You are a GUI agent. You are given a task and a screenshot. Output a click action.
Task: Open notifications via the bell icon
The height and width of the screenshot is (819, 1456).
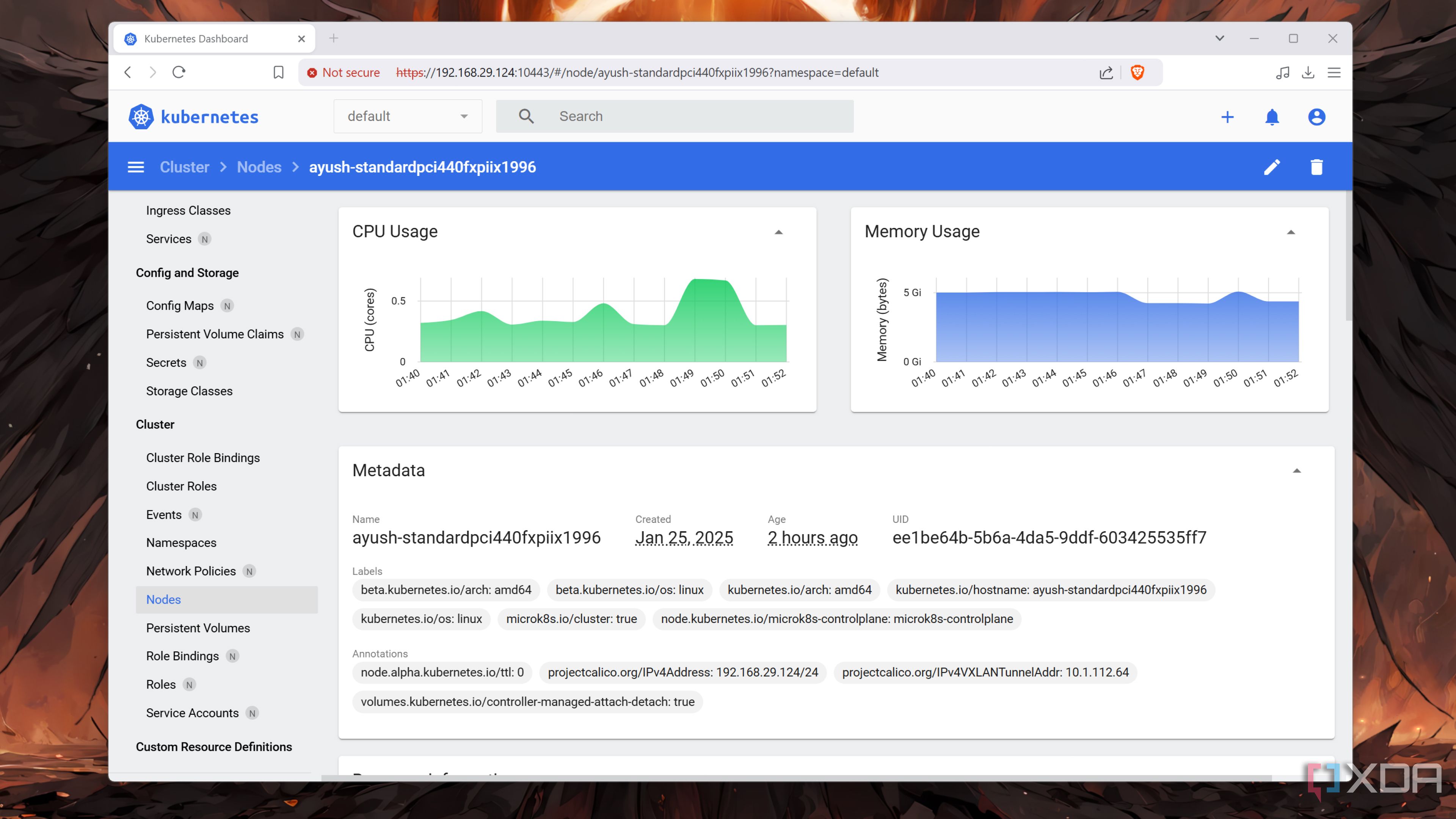1272,116
